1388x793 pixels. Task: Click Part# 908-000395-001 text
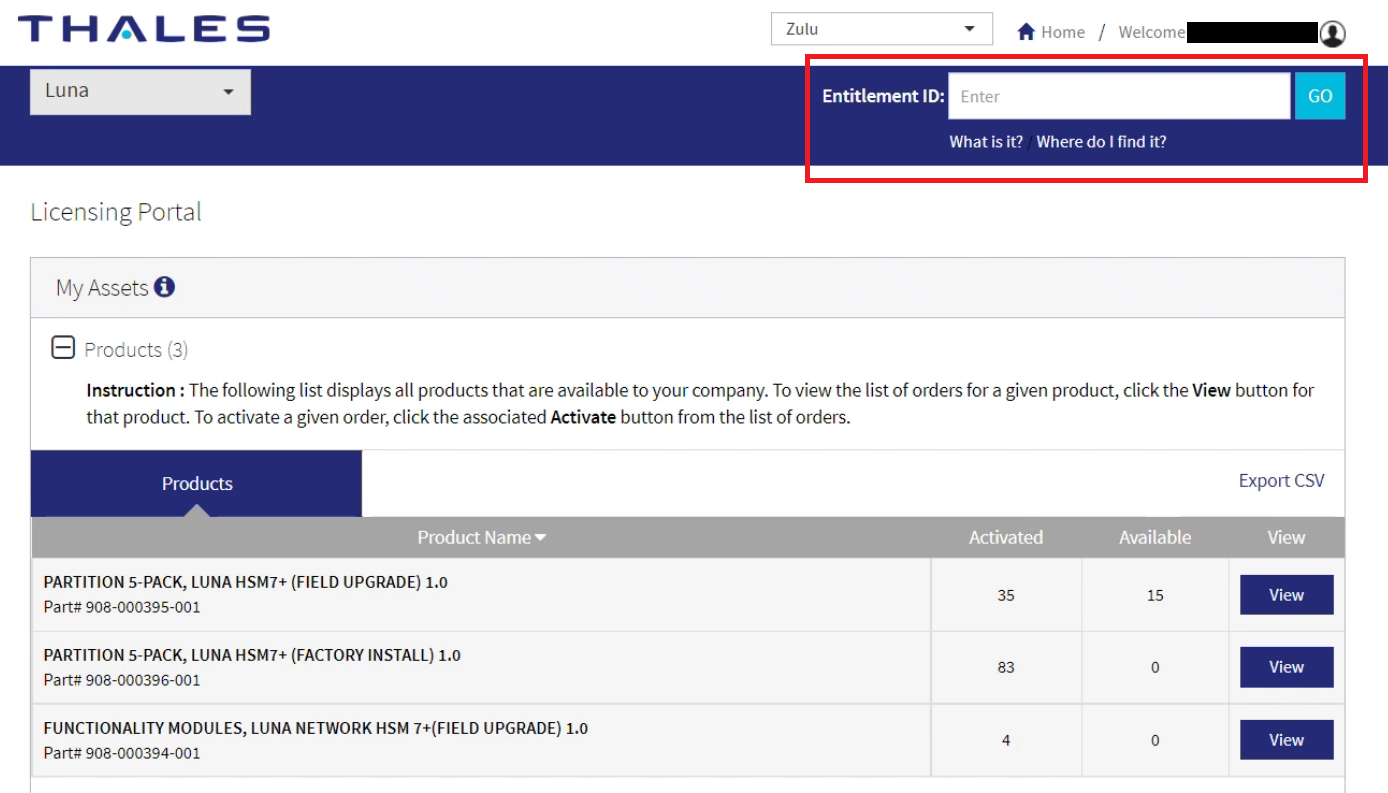pos(122,607)
